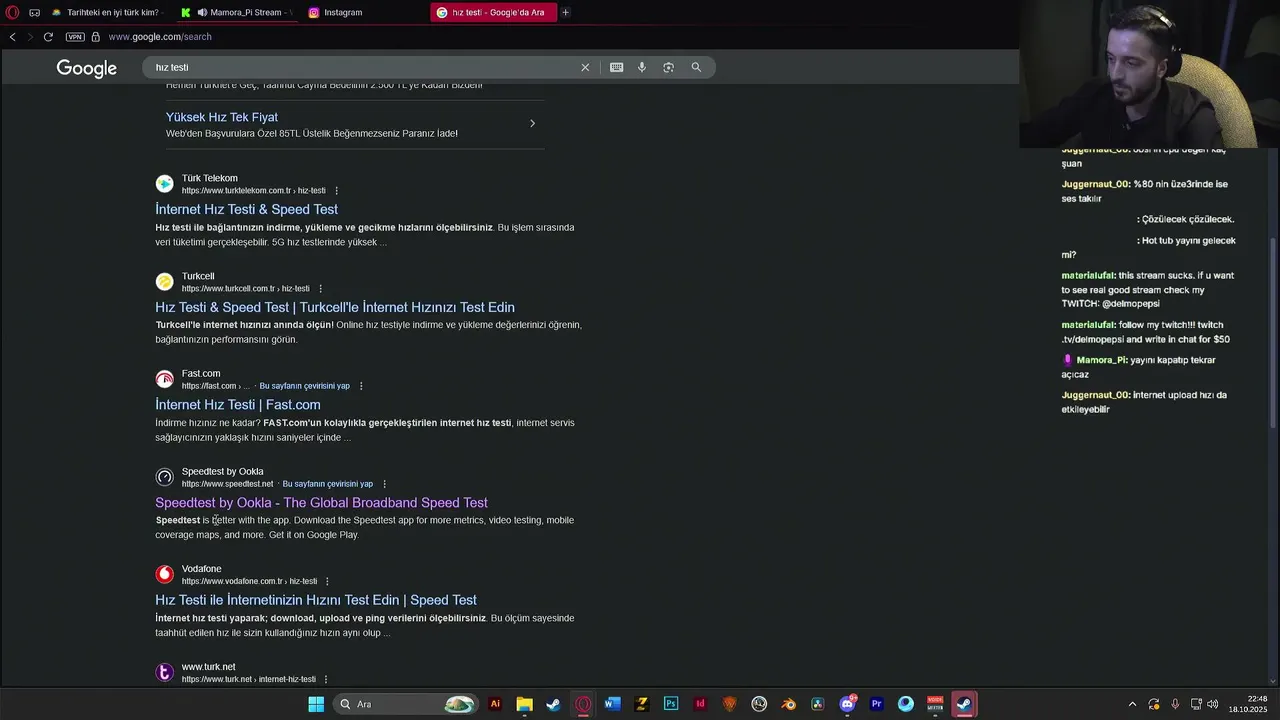Open a new browser tab
The width and height of the screenshot is (1280, 720).
tap(565, 12)
